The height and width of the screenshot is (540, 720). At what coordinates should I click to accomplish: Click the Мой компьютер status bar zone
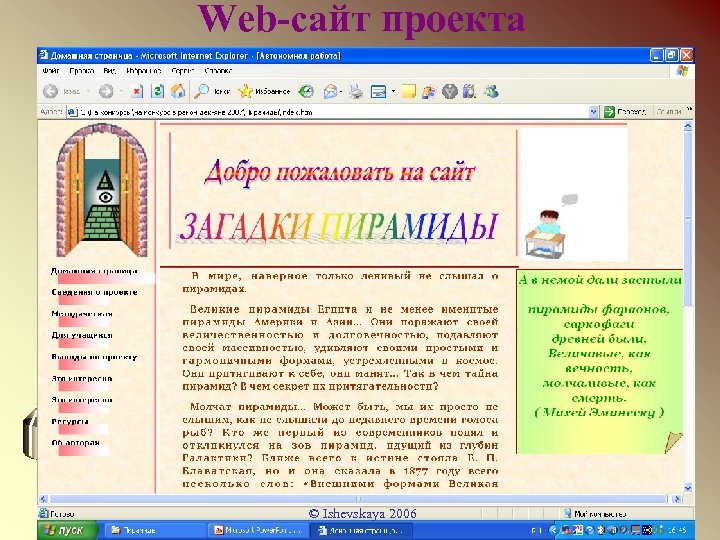pyautogui.click(x=595, y=513)
